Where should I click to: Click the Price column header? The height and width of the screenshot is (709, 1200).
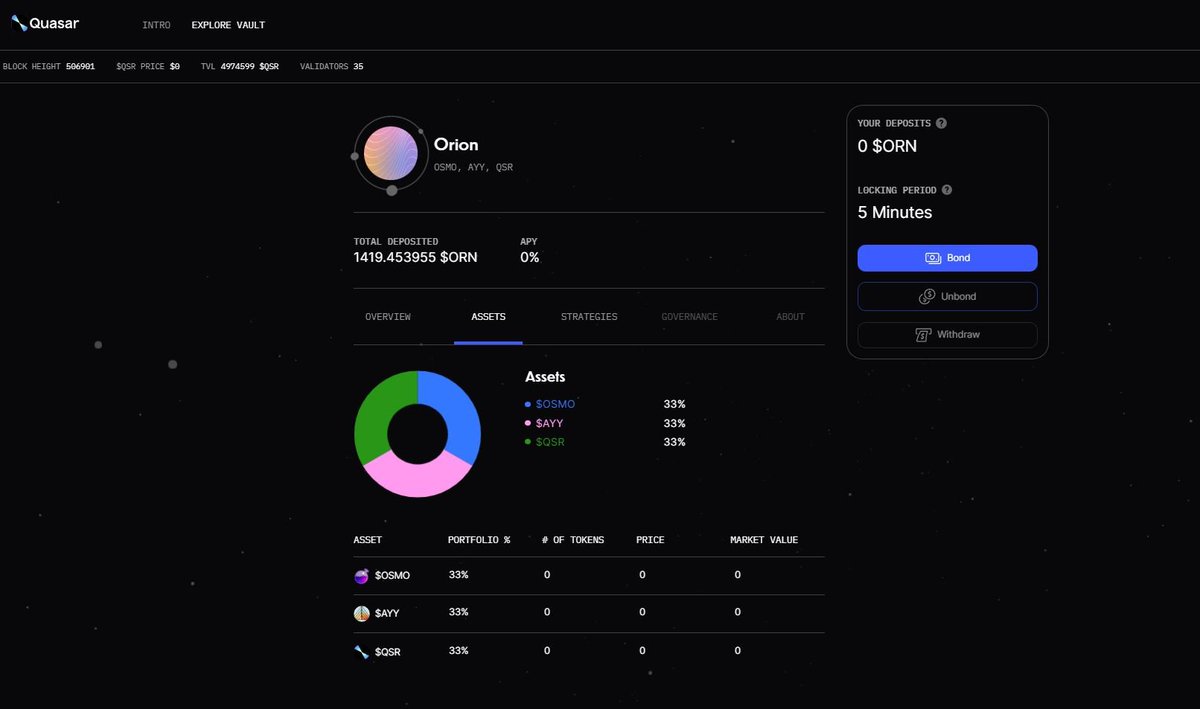(x=650, y=540)
